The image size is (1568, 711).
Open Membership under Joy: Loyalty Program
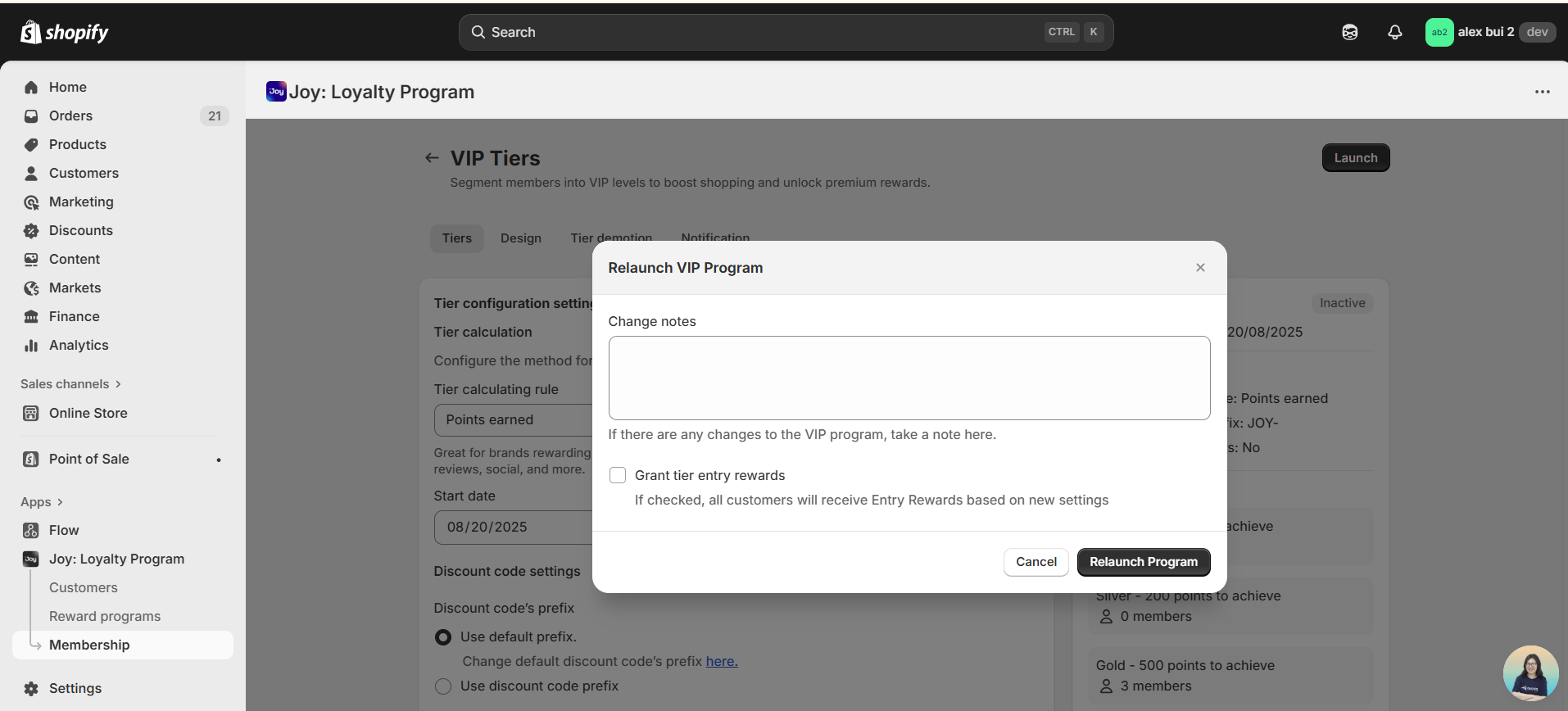[89, 645]
